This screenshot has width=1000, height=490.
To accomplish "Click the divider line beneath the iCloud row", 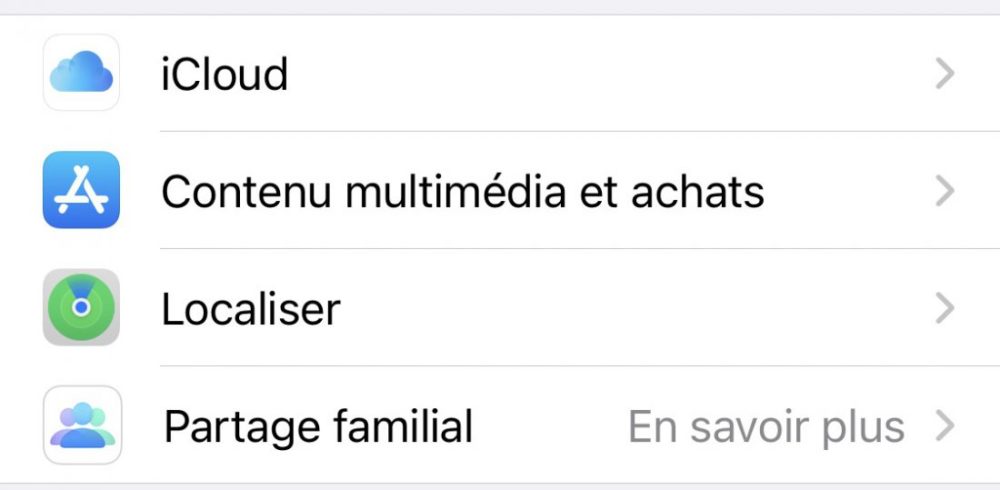I will pyautogui.click(x=560, y=131).
